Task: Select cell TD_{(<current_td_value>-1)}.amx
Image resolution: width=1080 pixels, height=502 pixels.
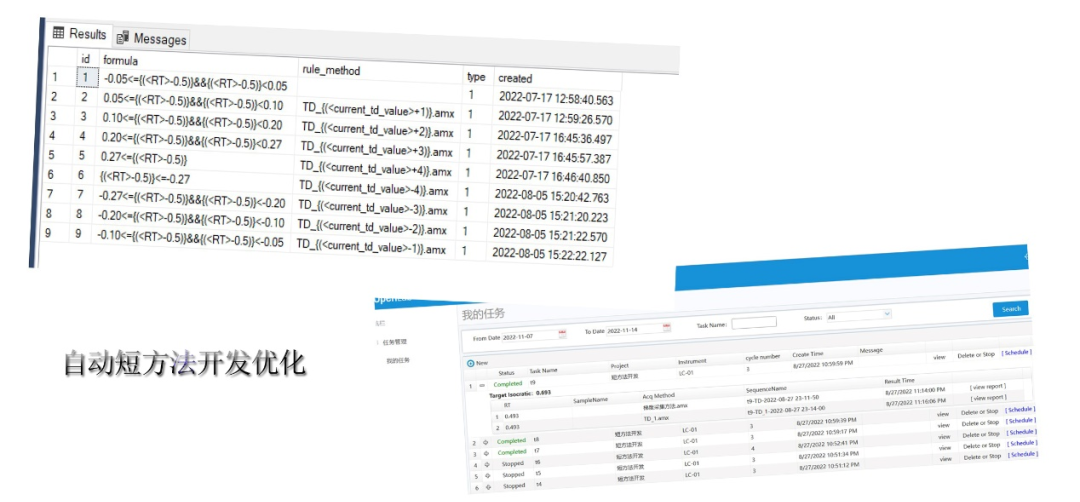Action: coord(371,247)
